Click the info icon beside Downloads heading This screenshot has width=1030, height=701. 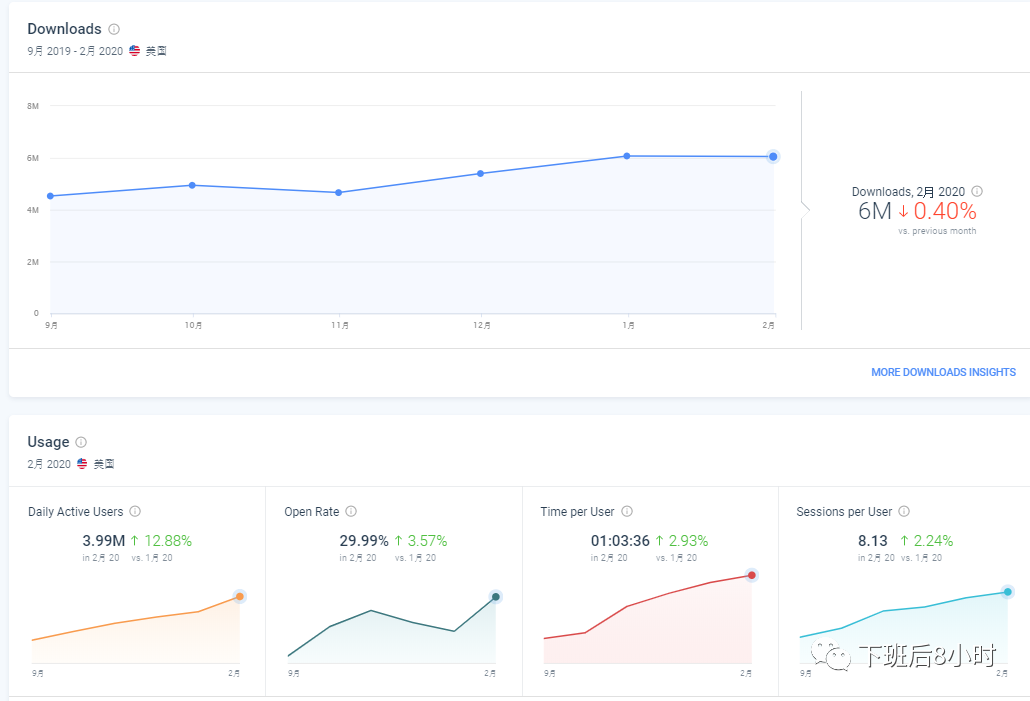[114, 29]
